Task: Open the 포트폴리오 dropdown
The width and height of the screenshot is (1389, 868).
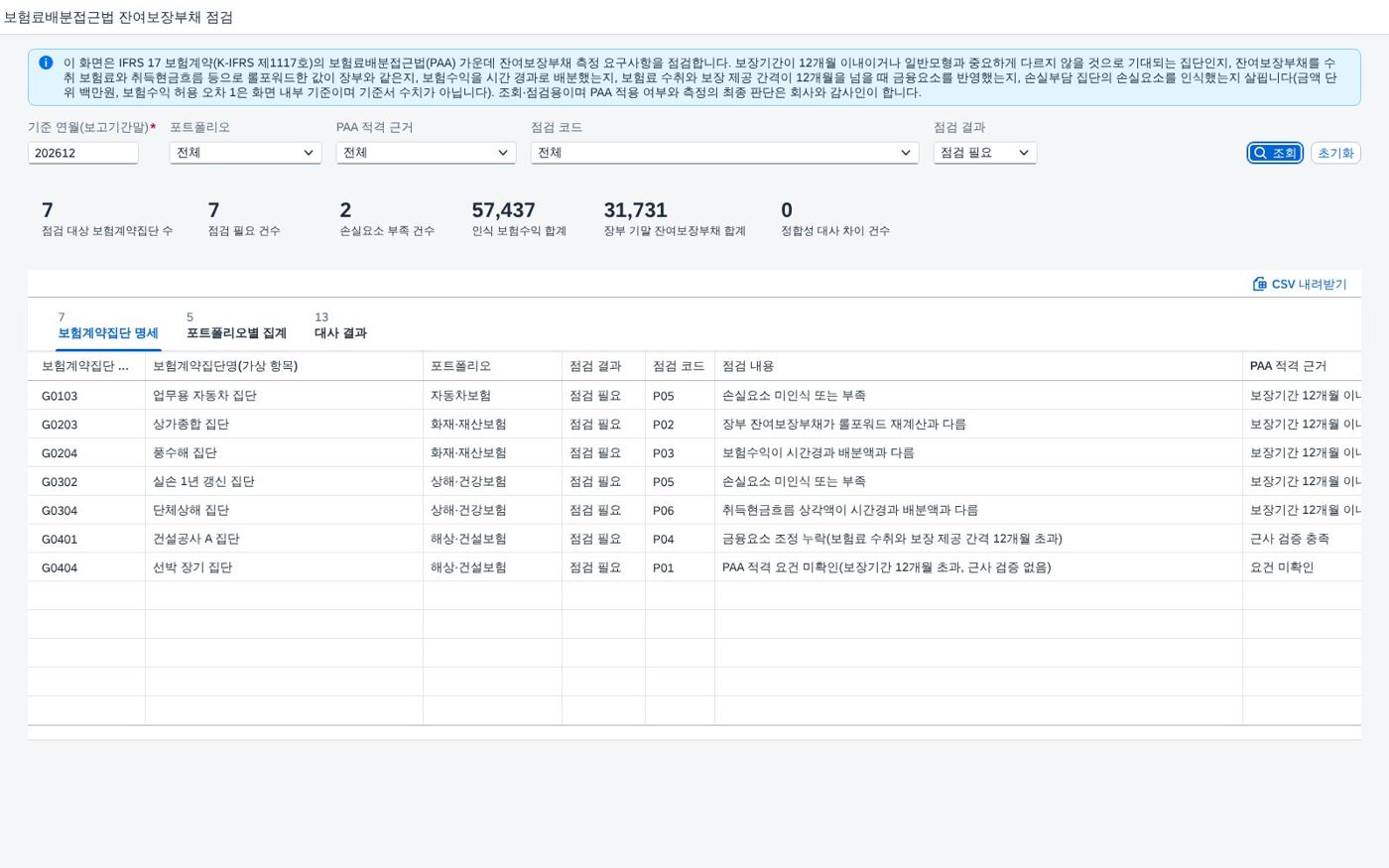Action: (x=245, y=153)
